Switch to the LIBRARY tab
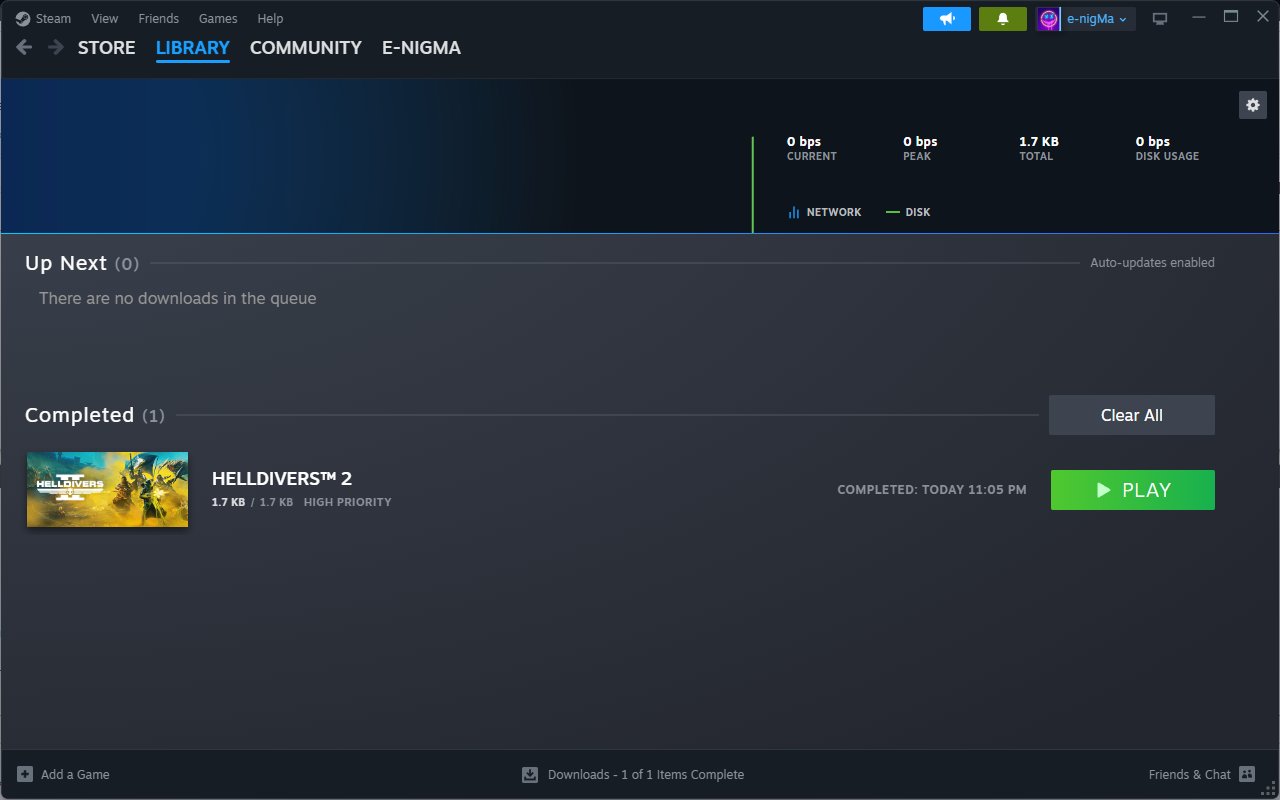 click(x=192, y=48)
